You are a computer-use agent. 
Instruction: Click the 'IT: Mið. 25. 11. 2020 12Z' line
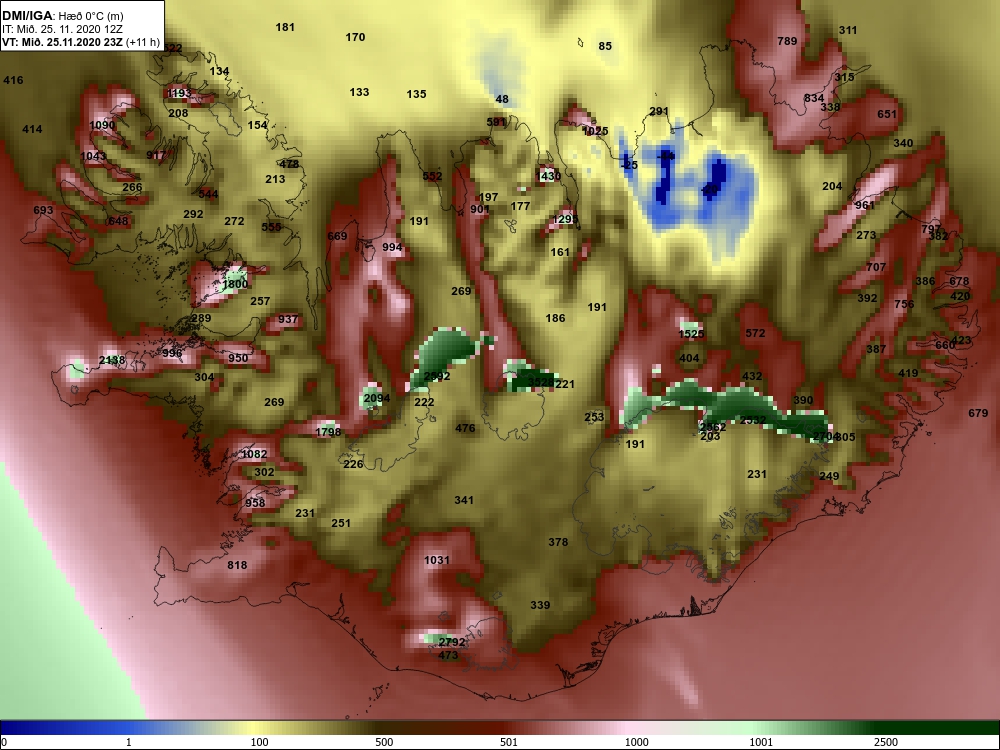click(x=62, y=29)
